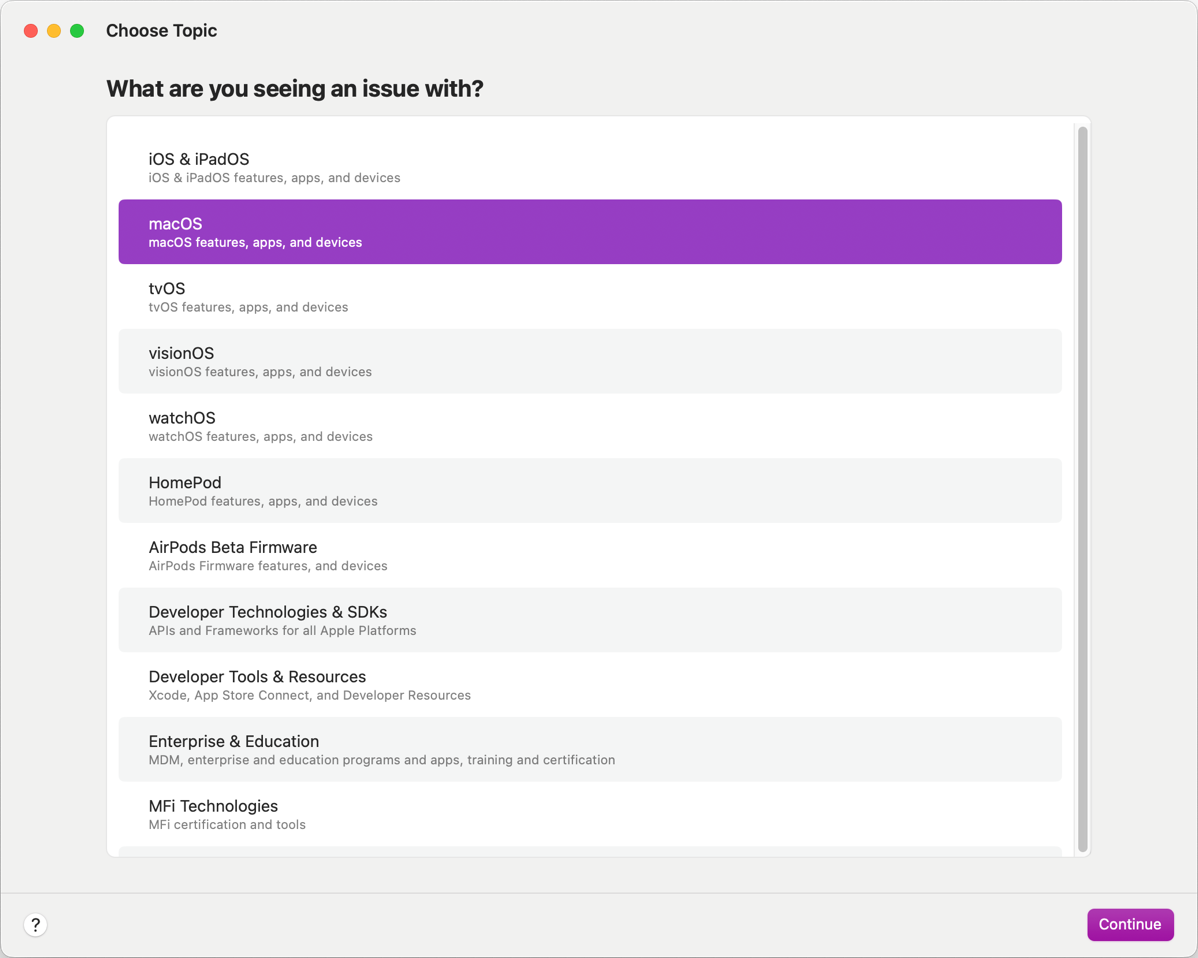Viewport: 1198px width, 958px height.
Task: Select the iOS & iPadOS topic
Action: click(x=589, y=167)
